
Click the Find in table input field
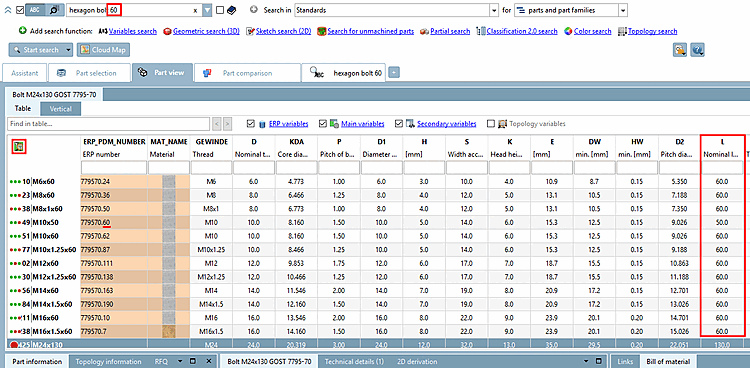click(x=108, y=123)
